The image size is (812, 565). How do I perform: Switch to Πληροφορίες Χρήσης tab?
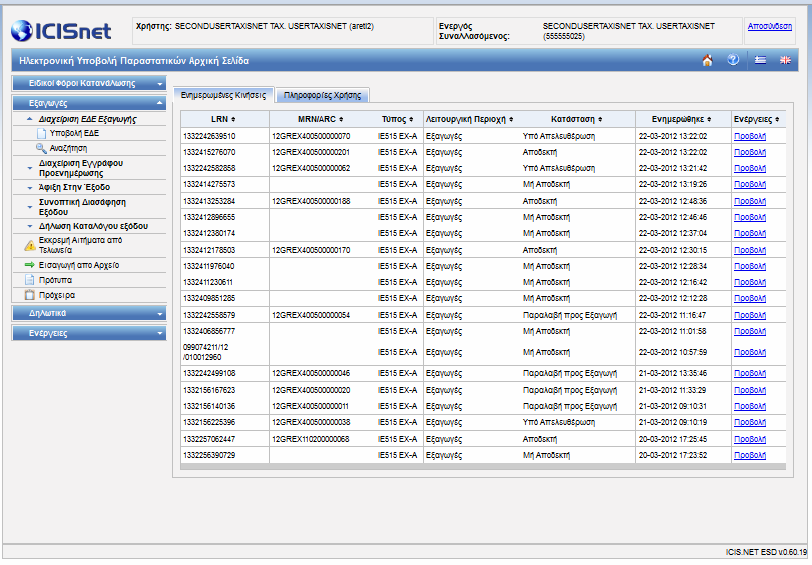click(322, 95)
